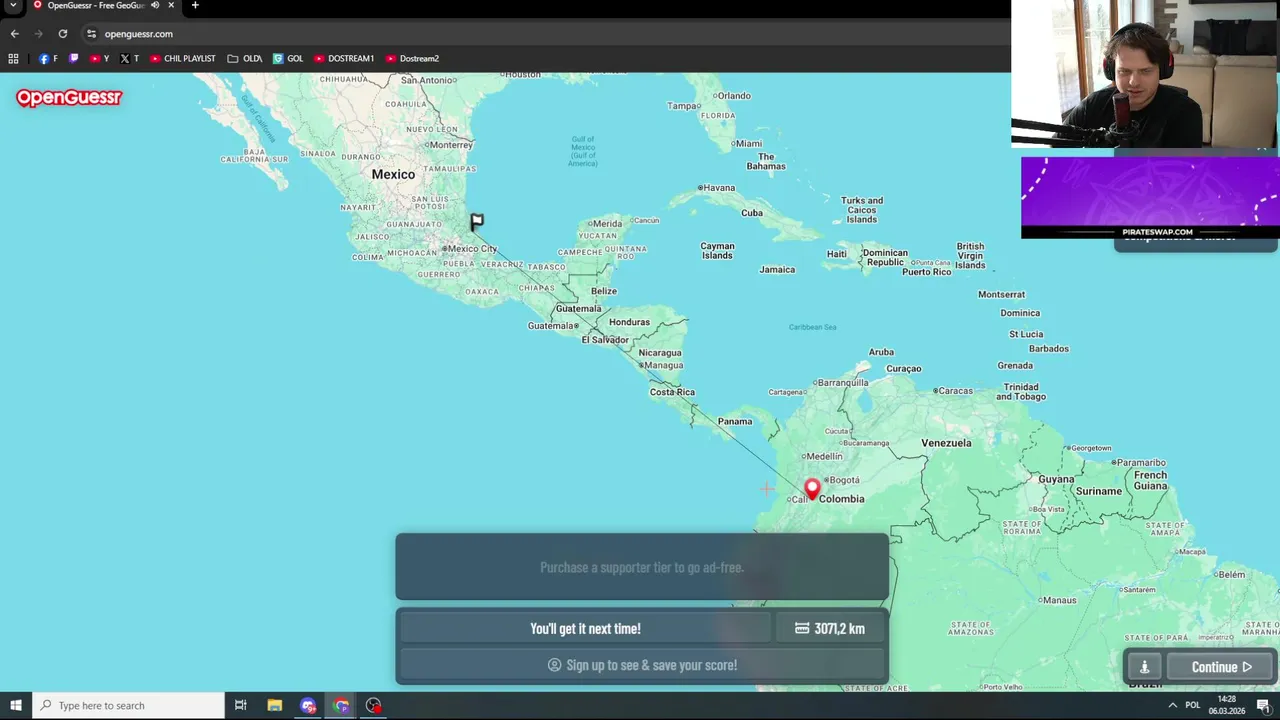Click the Guyana country label
The width and height of the screenshot is (1280, 720).
pyautogui.click(x=1056, y=480)
